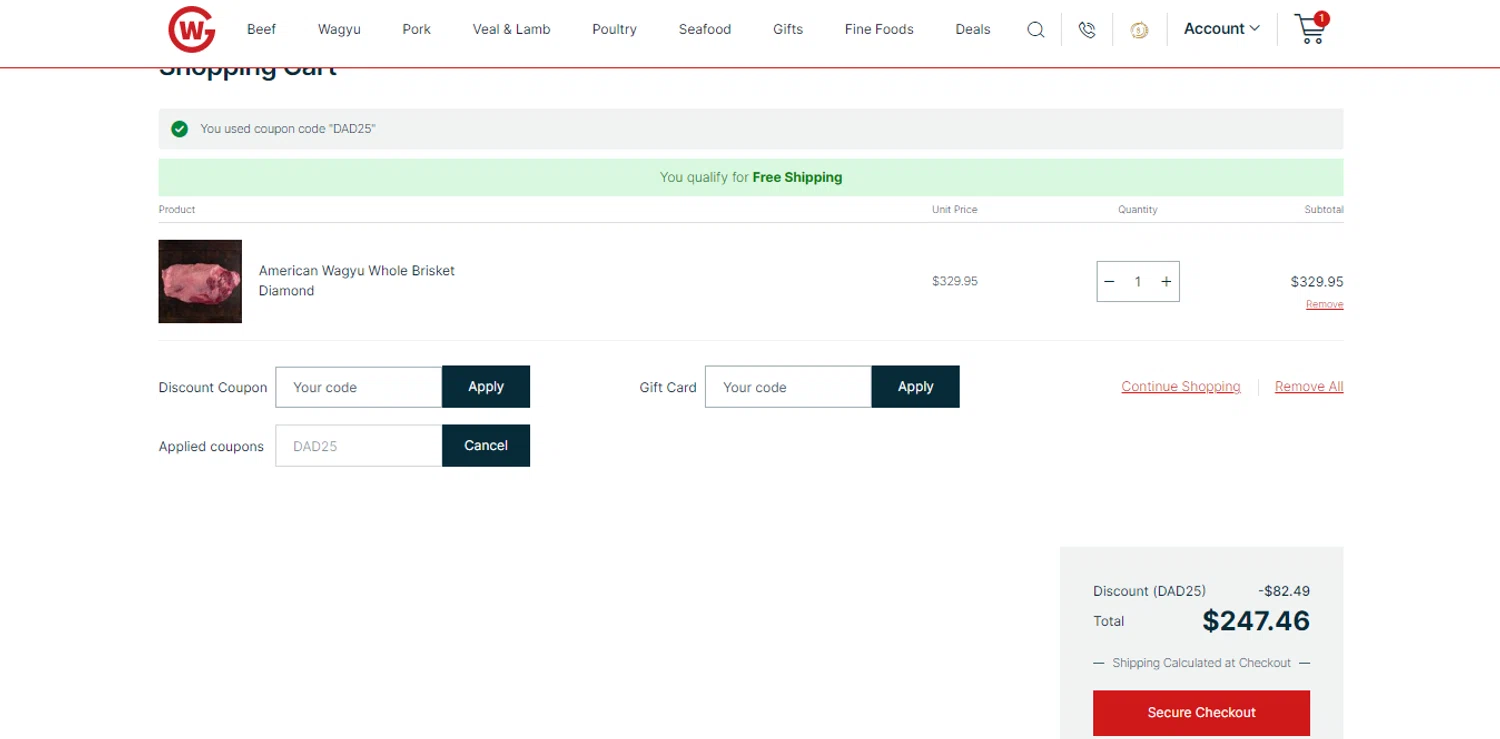
Task: Click the quantity value 1 field
Action: 1138,282
